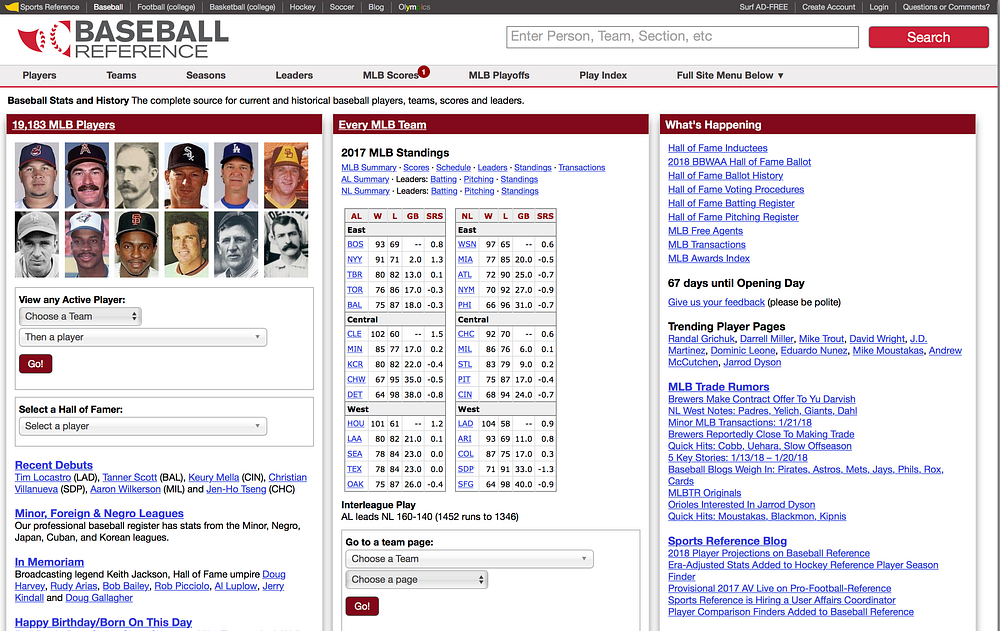Image resolution: width=1000 pixels, height=631 pixels.
Task: Open the NYY team link
Action: pyautogui.click(x=355, y=260)
